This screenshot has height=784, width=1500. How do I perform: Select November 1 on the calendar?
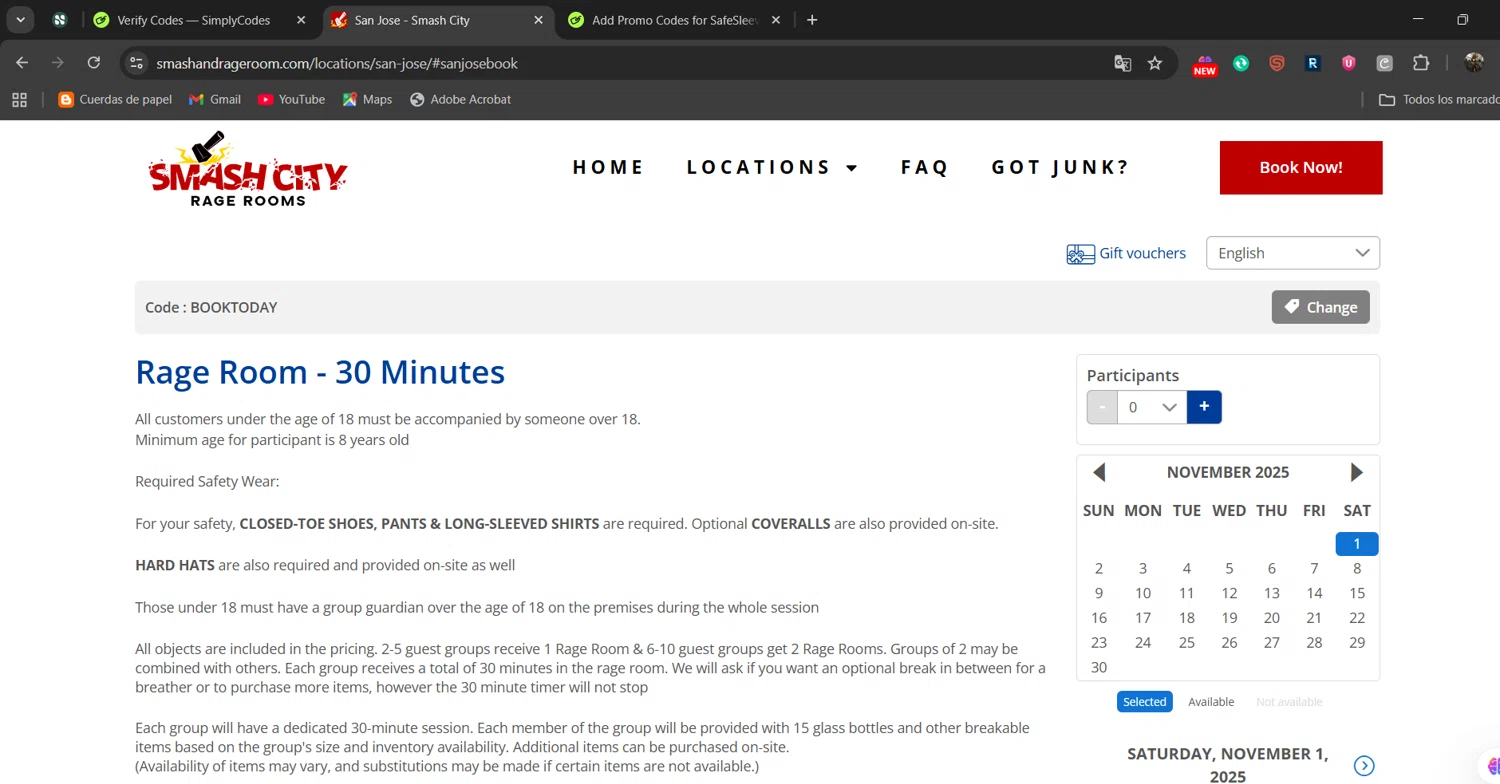(1357, 544)
